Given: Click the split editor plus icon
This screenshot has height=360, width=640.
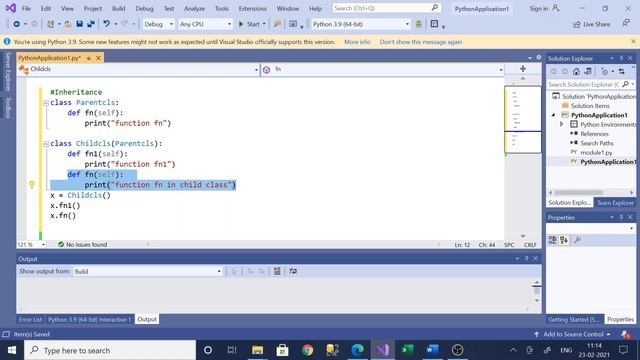Looking at the screenshot, I should (x=523, y=69).
